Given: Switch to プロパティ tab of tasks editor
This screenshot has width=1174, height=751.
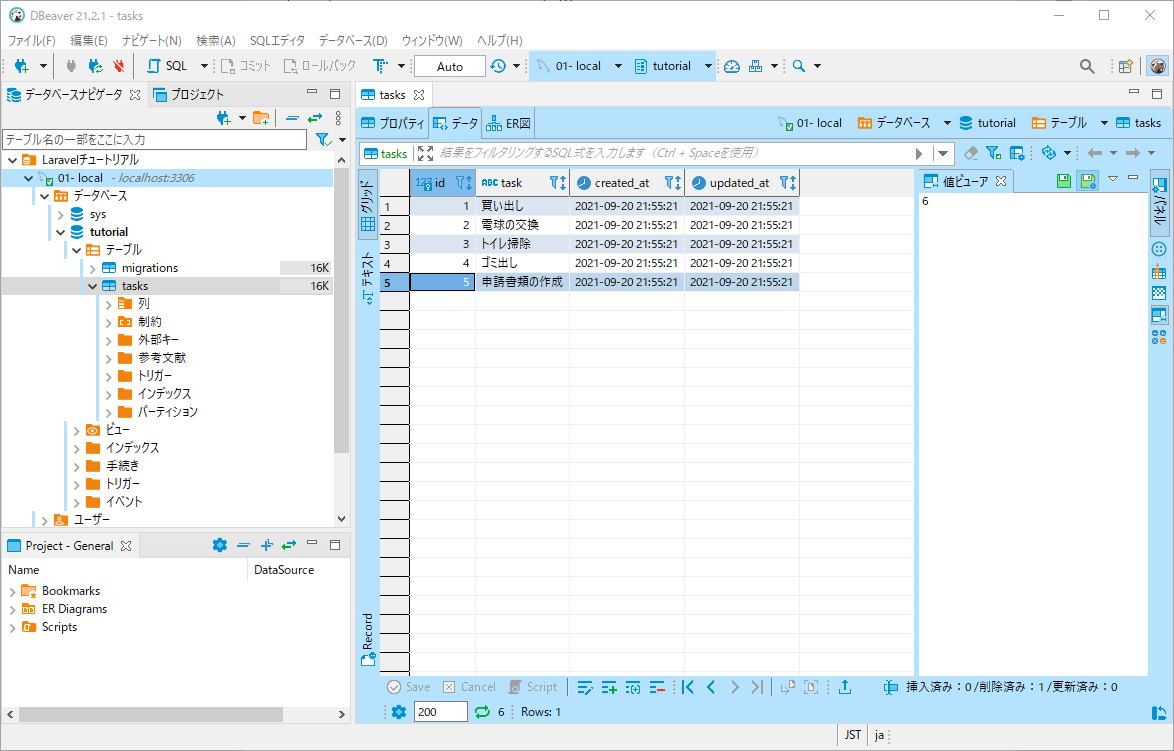Looking at the screenshot, I should tap(392, 123).
